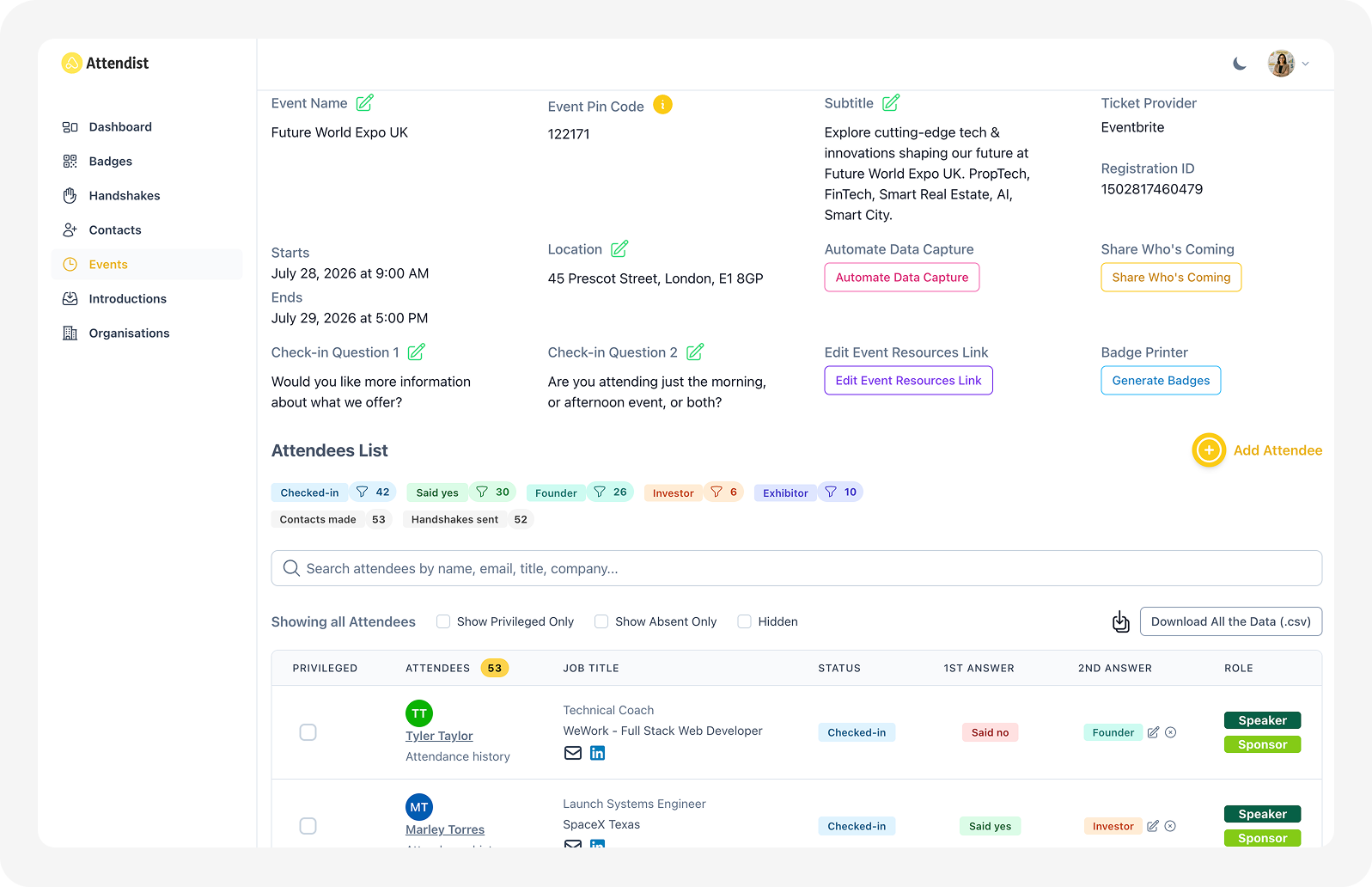1372x887 pixels.
Task: Edit the Event Name pencil icon
Action: point(365,102)
